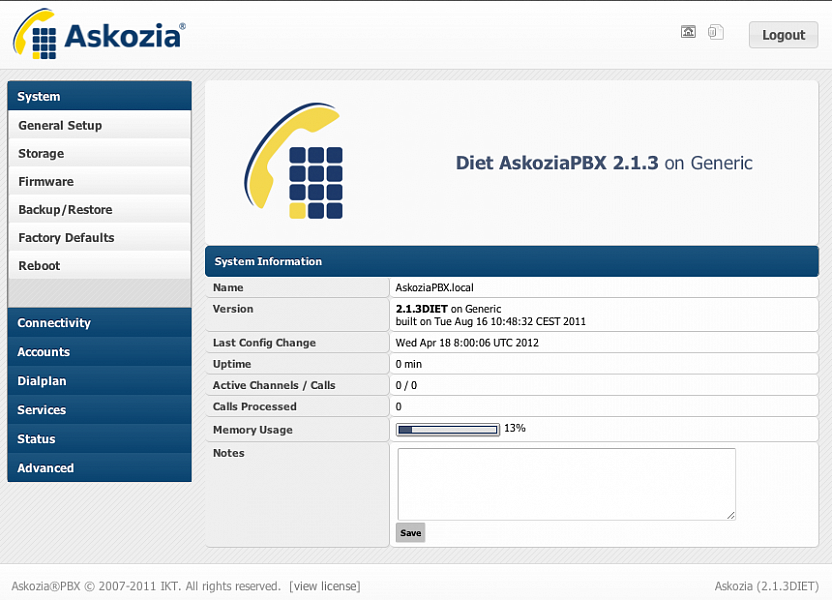Open the Firmware page
832x600 pixels.
100,181
